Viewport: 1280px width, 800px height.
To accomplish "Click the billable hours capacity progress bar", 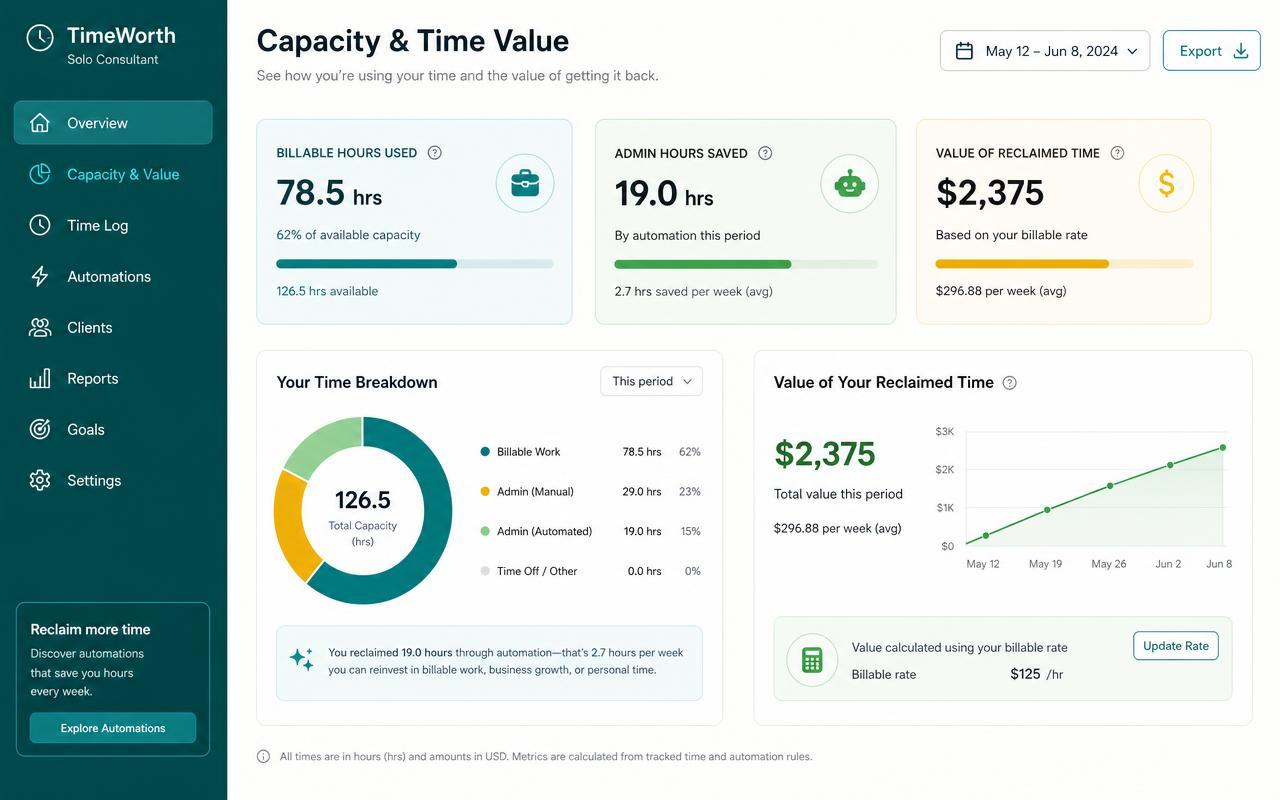I will coord(415,264).
